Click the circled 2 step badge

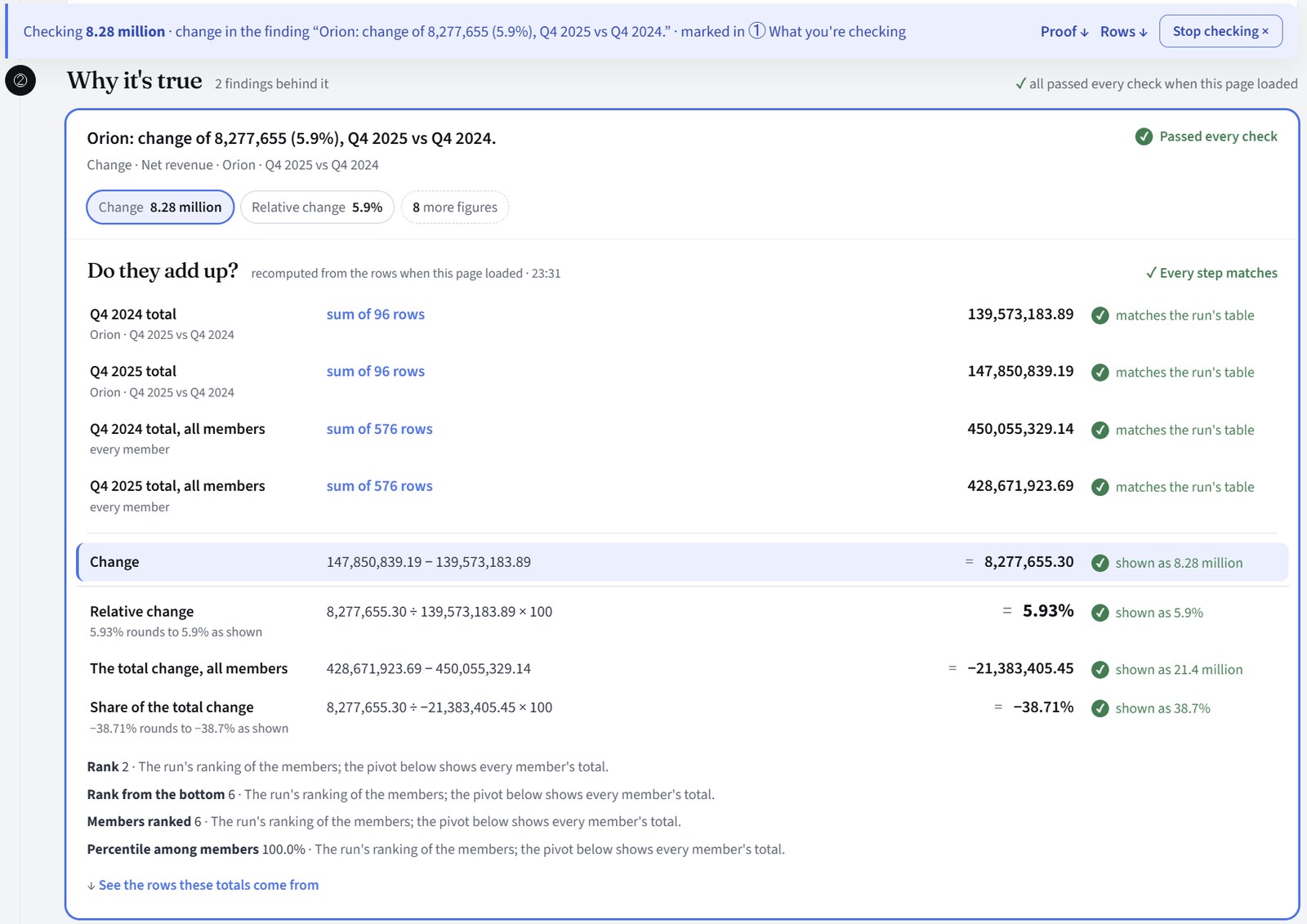pos(20,80)
